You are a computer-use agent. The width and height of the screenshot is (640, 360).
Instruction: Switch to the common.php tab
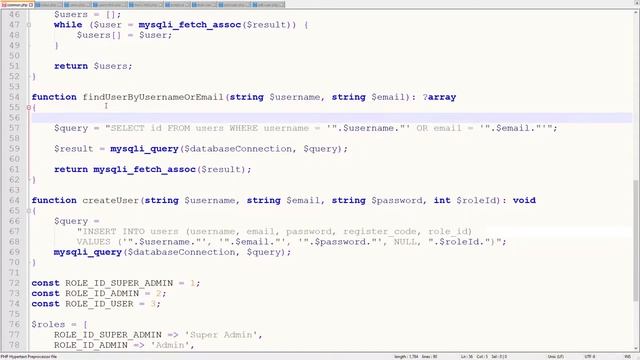point(16,5)
